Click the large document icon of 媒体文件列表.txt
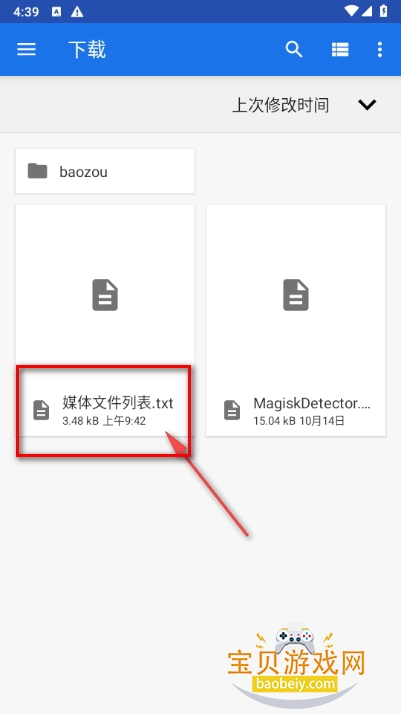 click(x=105, y=296)
